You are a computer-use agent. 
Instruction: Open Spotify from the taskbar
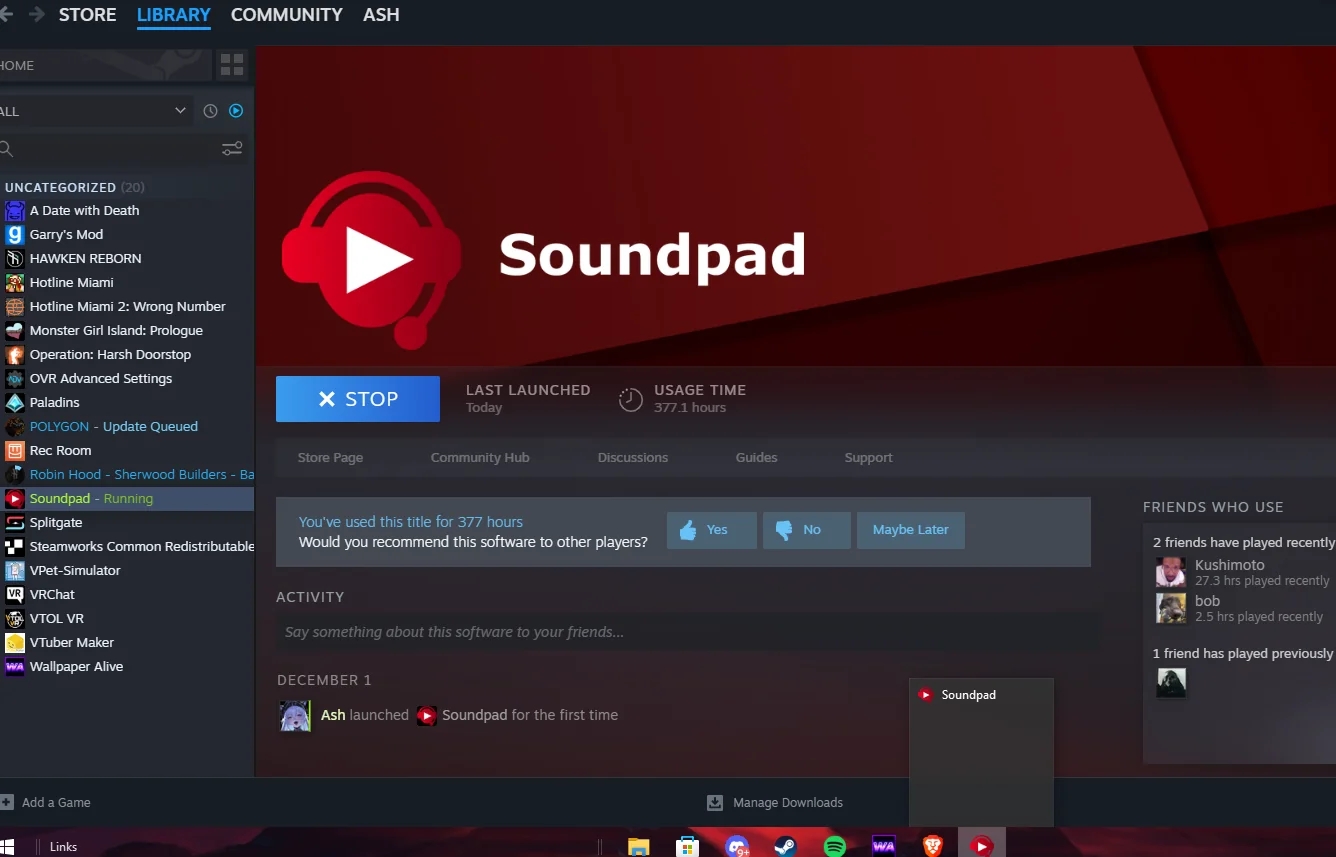coord(835,846)
